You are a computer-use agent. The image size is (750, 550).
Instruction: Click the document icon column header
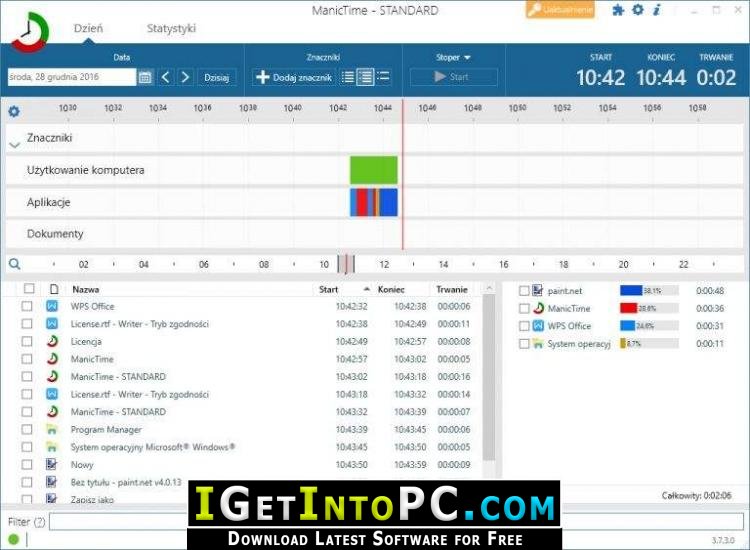[x=54, y=289]
